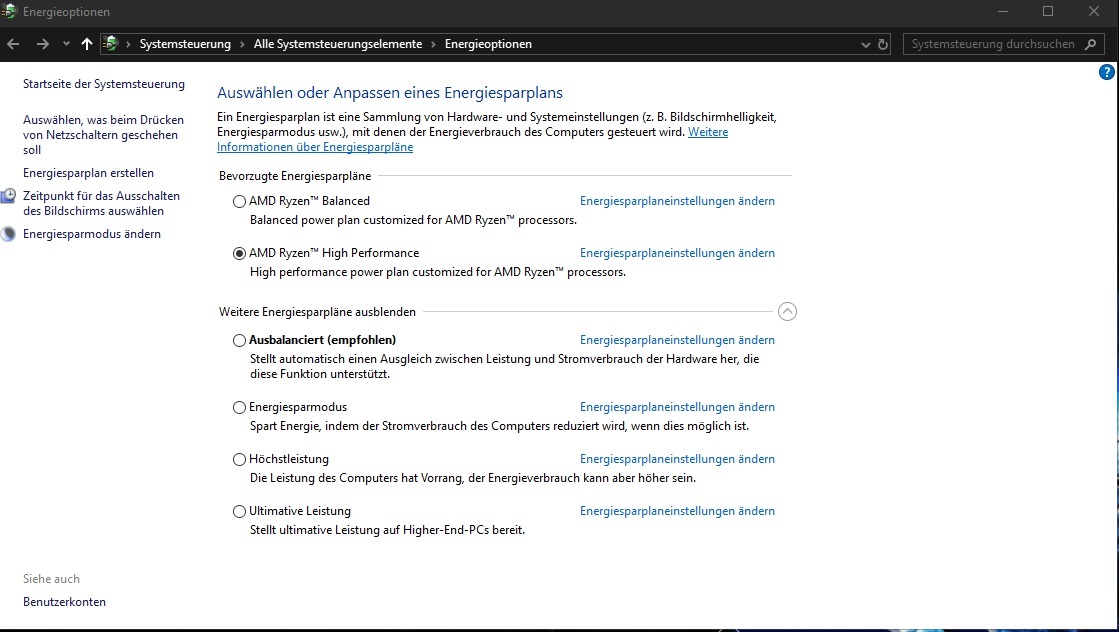Change settings for AMD Ryzen Balanced
The width and height of the screenshot is (1119, 632).
click(x=677, y=201)
